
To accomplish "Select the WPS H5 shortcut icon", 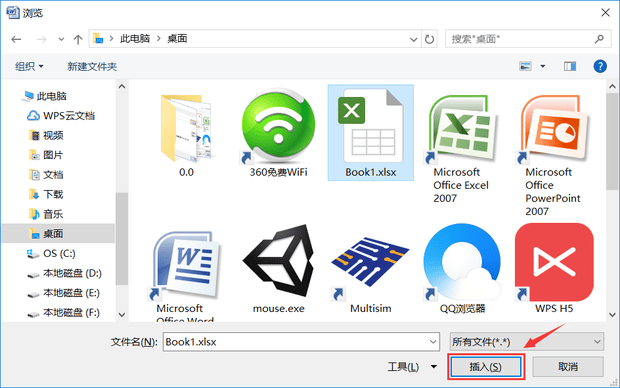I will (x=554, y=263).
